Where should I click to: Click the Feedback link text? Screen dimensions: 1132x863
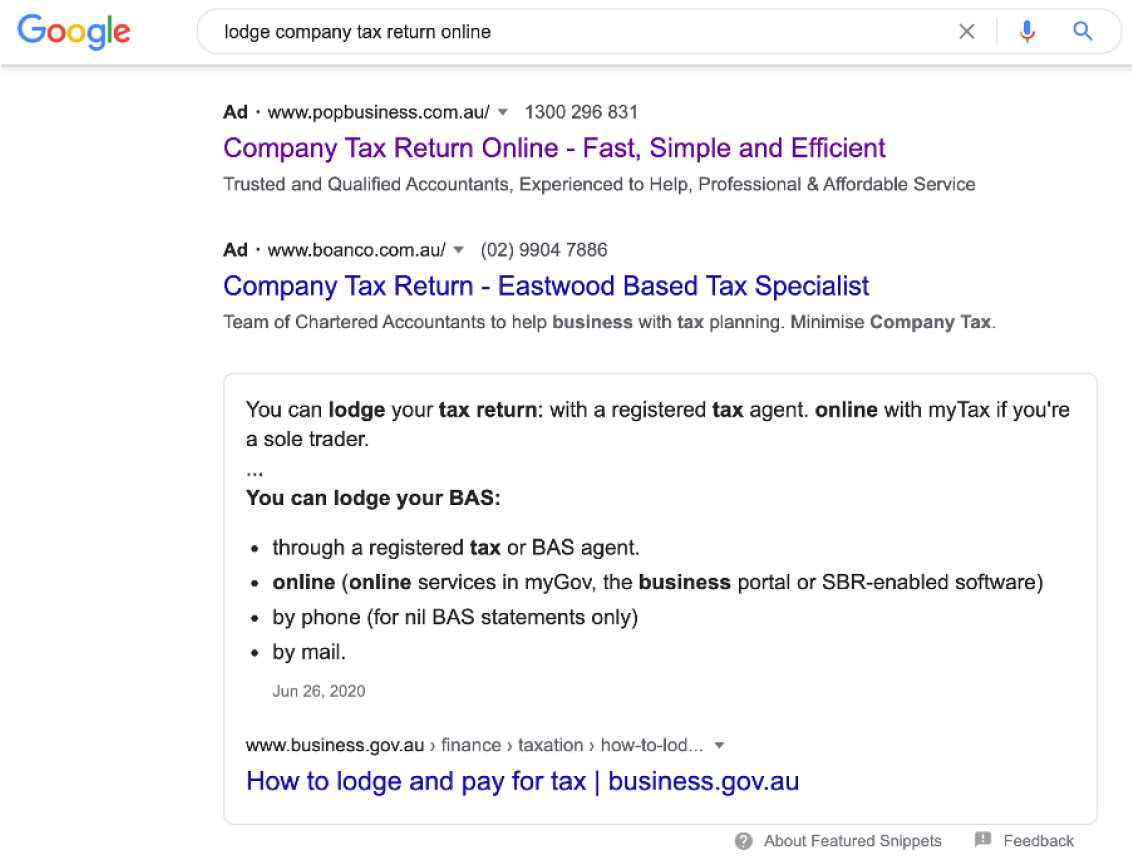[1038, 841]
